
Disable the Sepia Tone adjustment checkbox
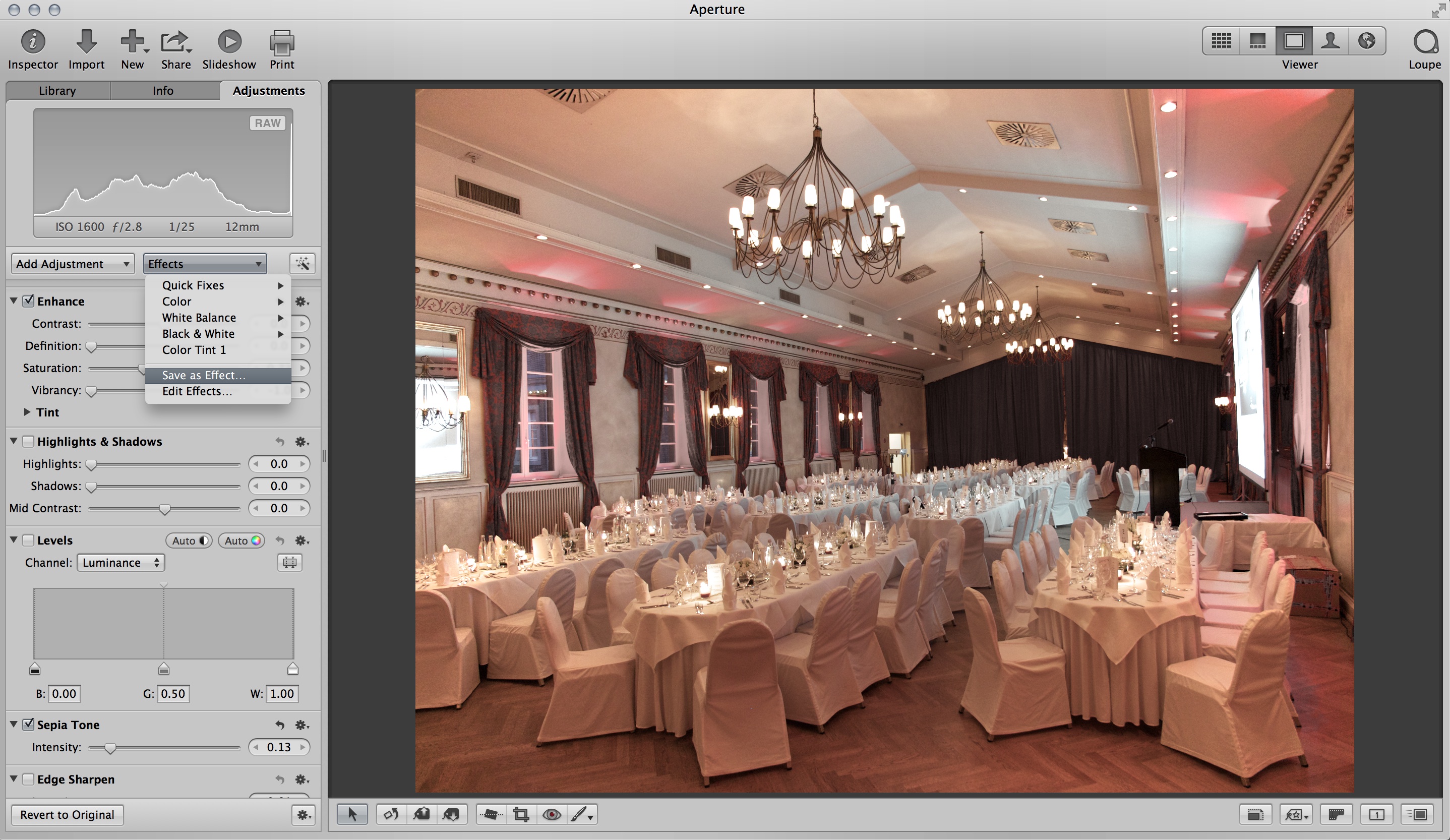(x=28, y=725)
